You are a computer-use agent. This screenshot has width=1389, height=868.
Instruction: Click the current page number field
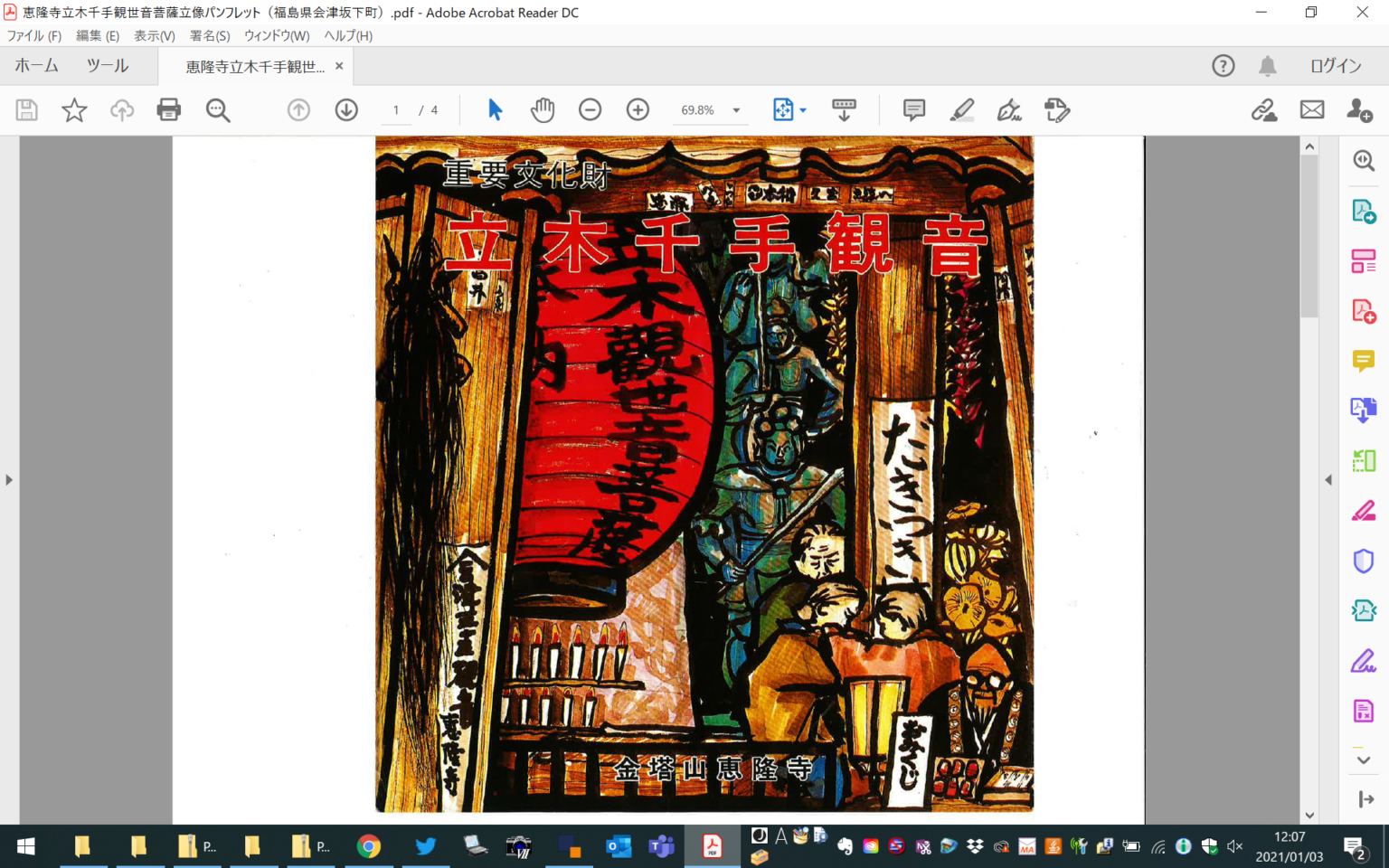pos(395,110)
